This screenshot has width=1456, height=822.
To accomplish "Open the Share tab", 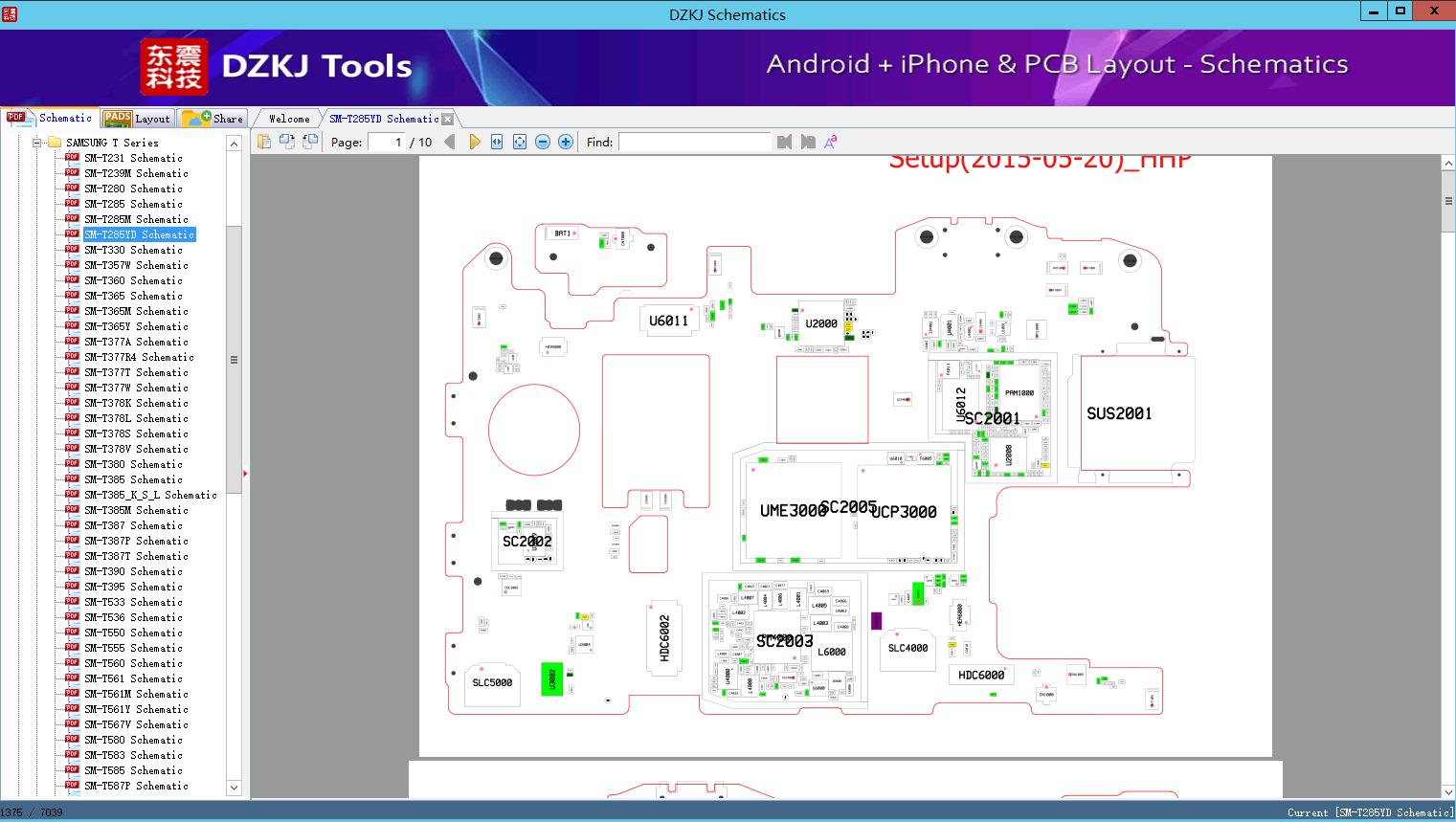I will 213,119.
